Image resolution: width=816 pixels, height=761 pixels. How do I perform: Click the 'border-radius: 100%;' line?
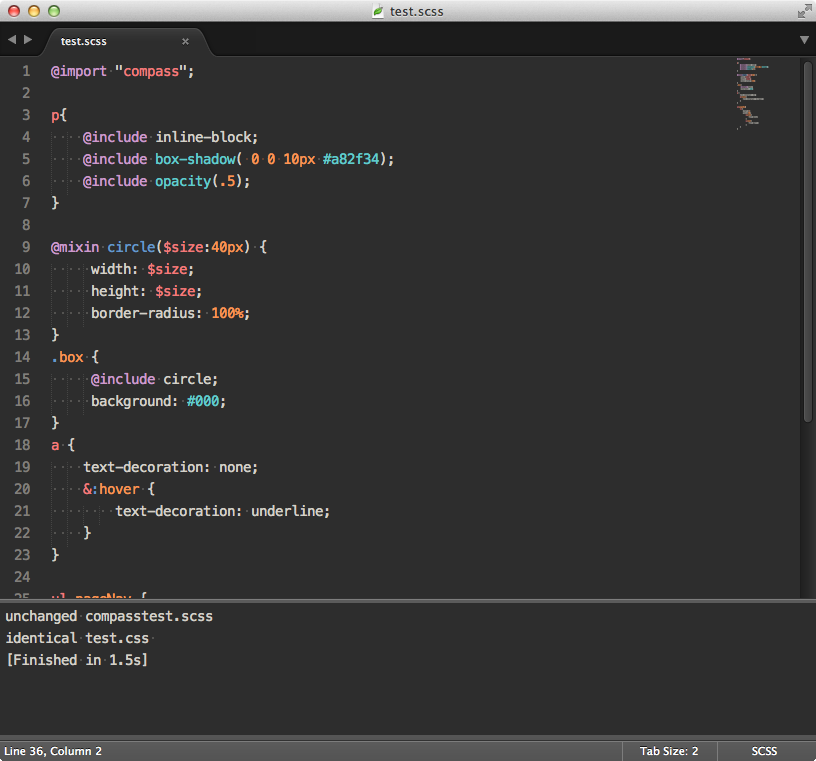(x=170, y=313)
